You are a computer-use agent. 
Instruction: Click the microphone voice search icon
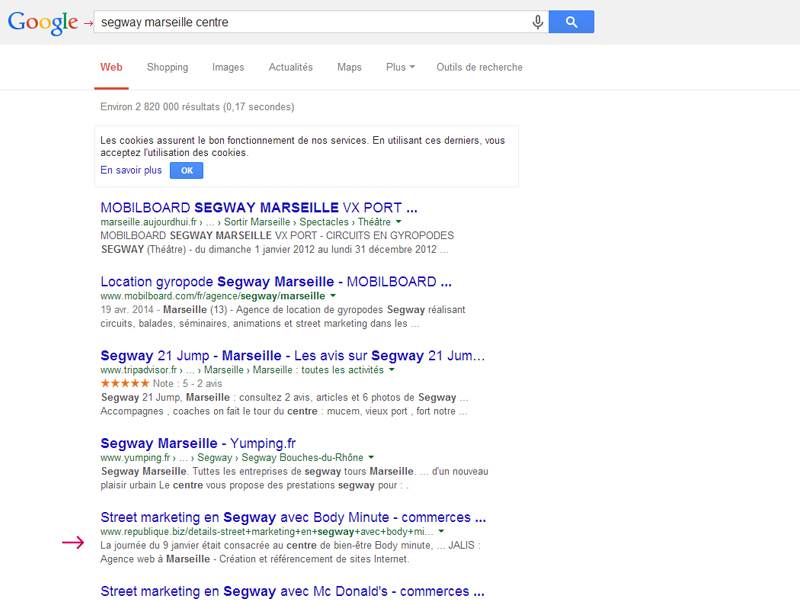[x=538, y=22]
